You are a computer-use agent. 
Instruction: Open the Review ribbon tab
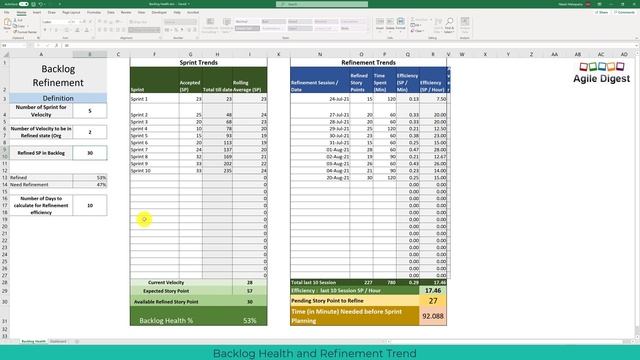126,13
